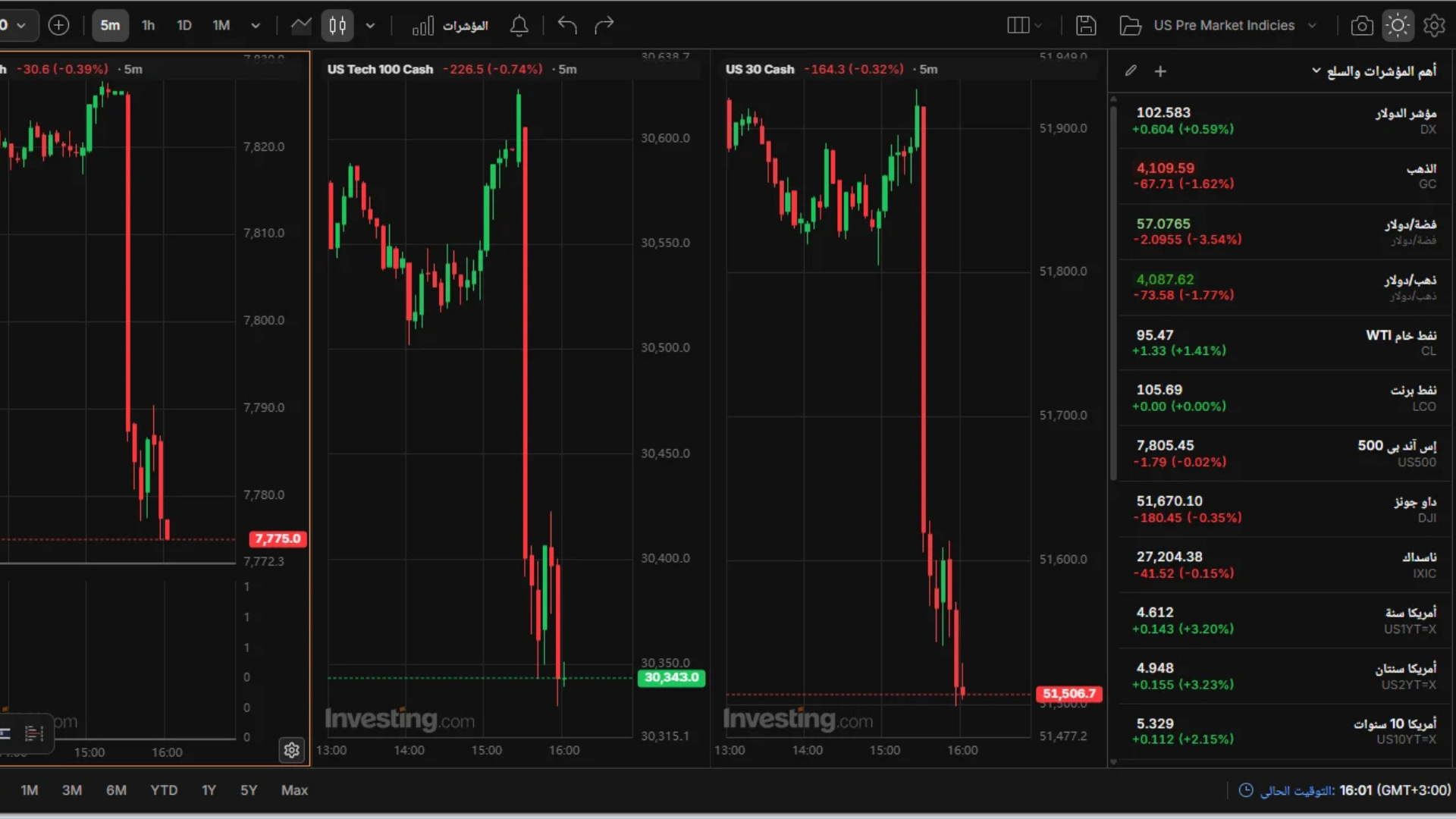Open the object tree icon at left chart bottom
Screen dimensions: 1456x819
coord(34,733)
